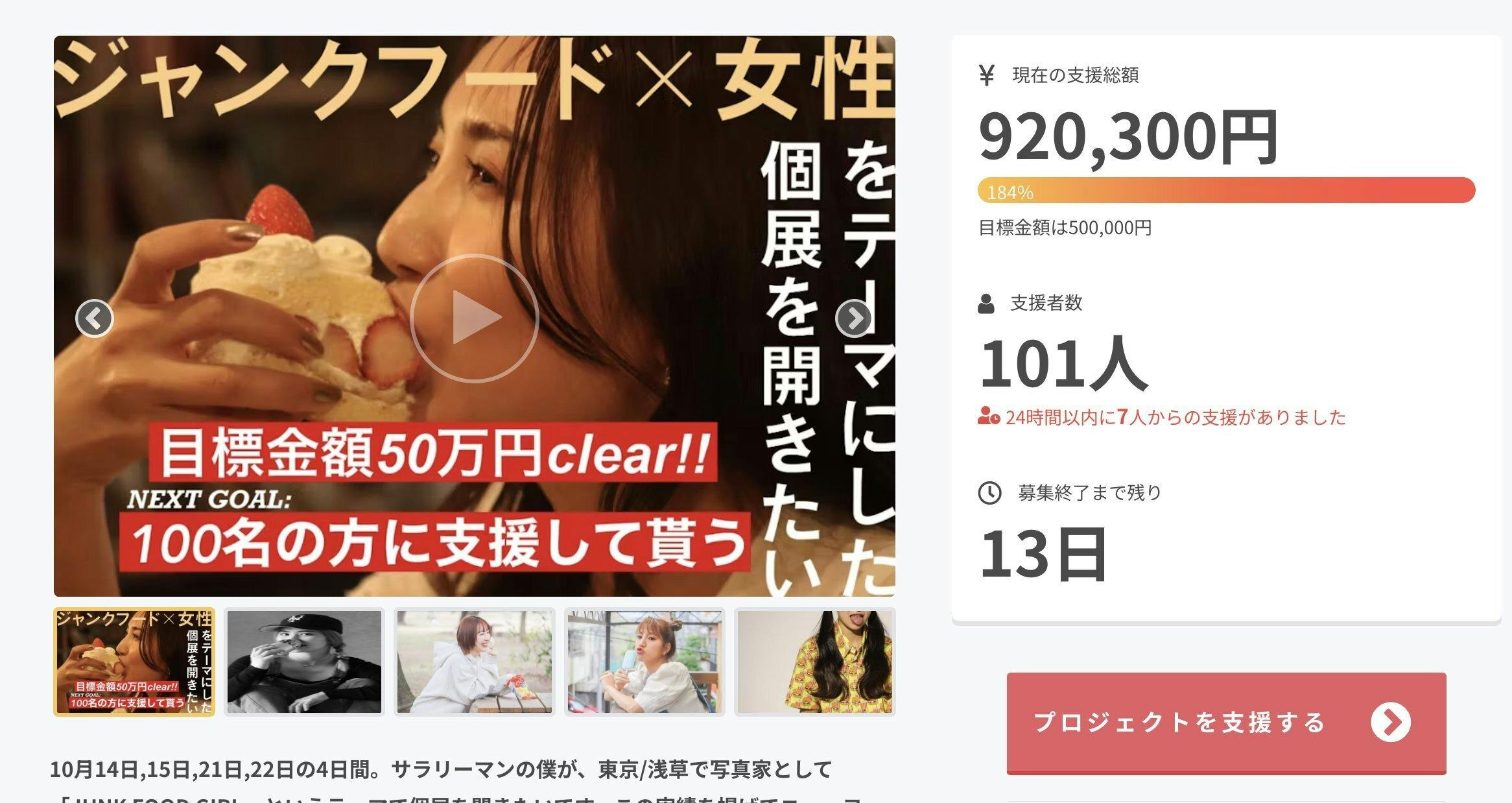Select thumbnail of woman in white hoodie
The width and height of the screenshot is (1512, 803).
(475, 662)
